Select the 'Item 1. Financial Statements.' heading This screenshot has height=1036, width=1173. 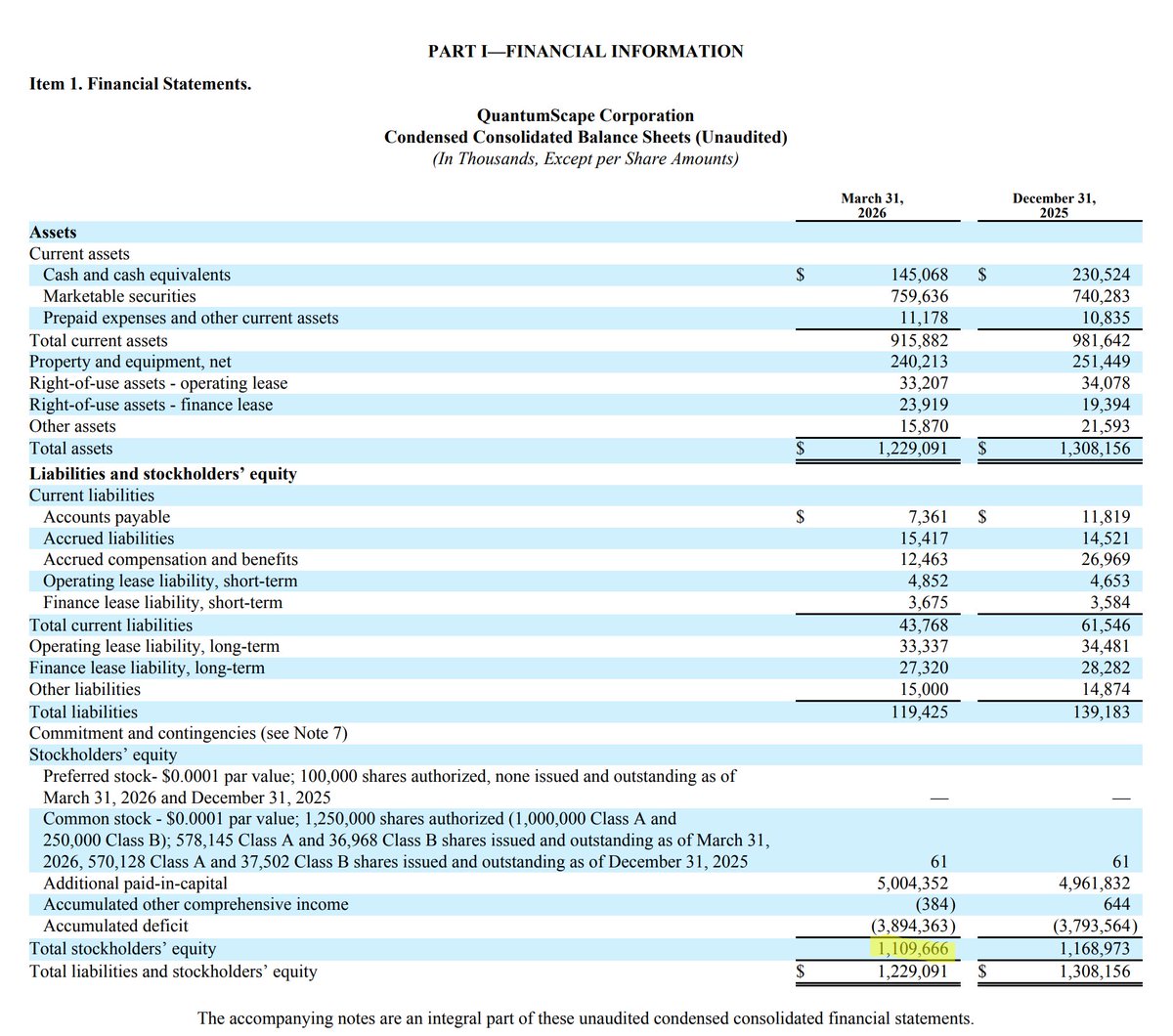coord(140,84)
